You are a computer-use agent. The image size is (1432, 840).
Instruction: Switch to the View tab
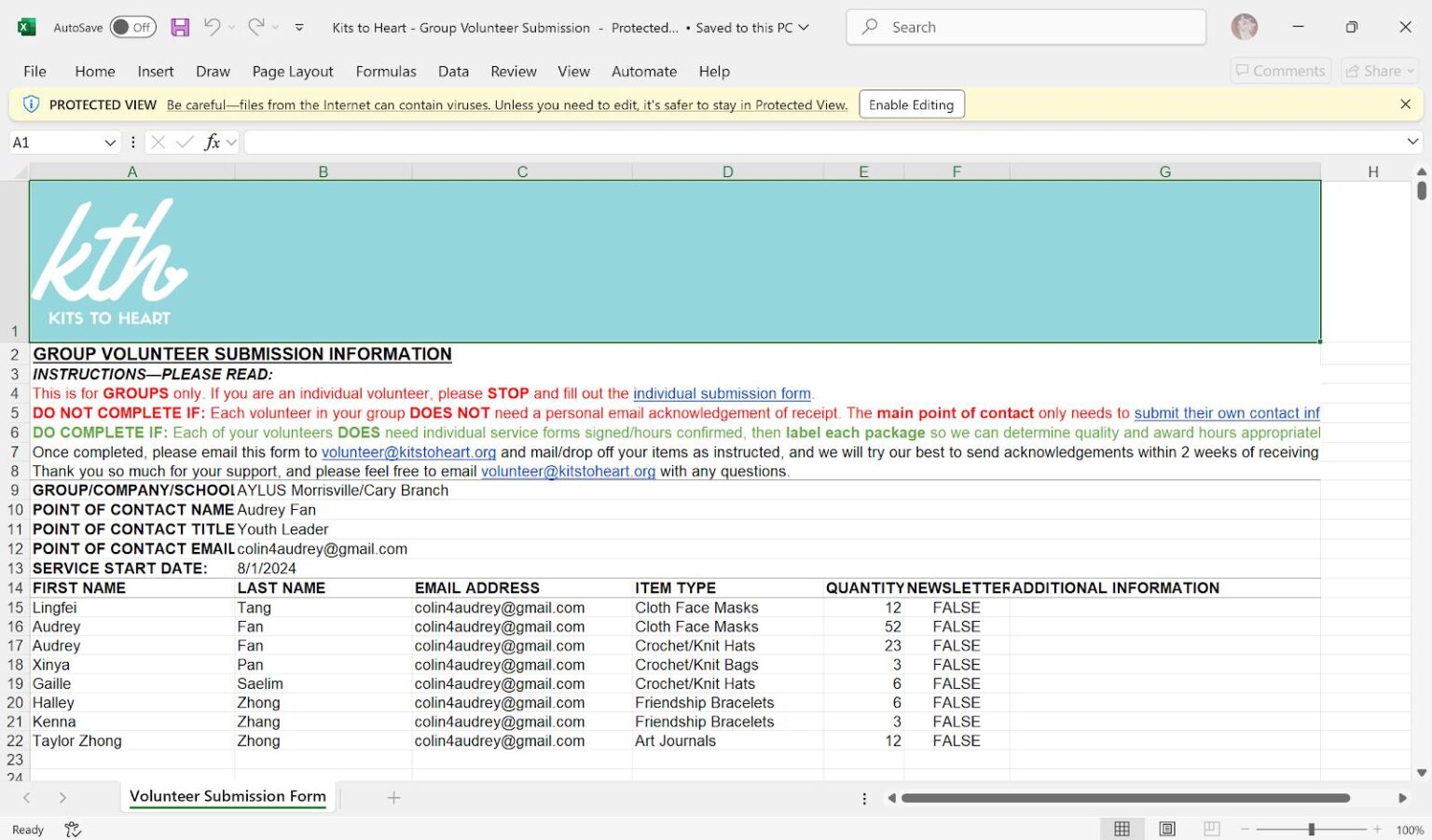[573, 71]
